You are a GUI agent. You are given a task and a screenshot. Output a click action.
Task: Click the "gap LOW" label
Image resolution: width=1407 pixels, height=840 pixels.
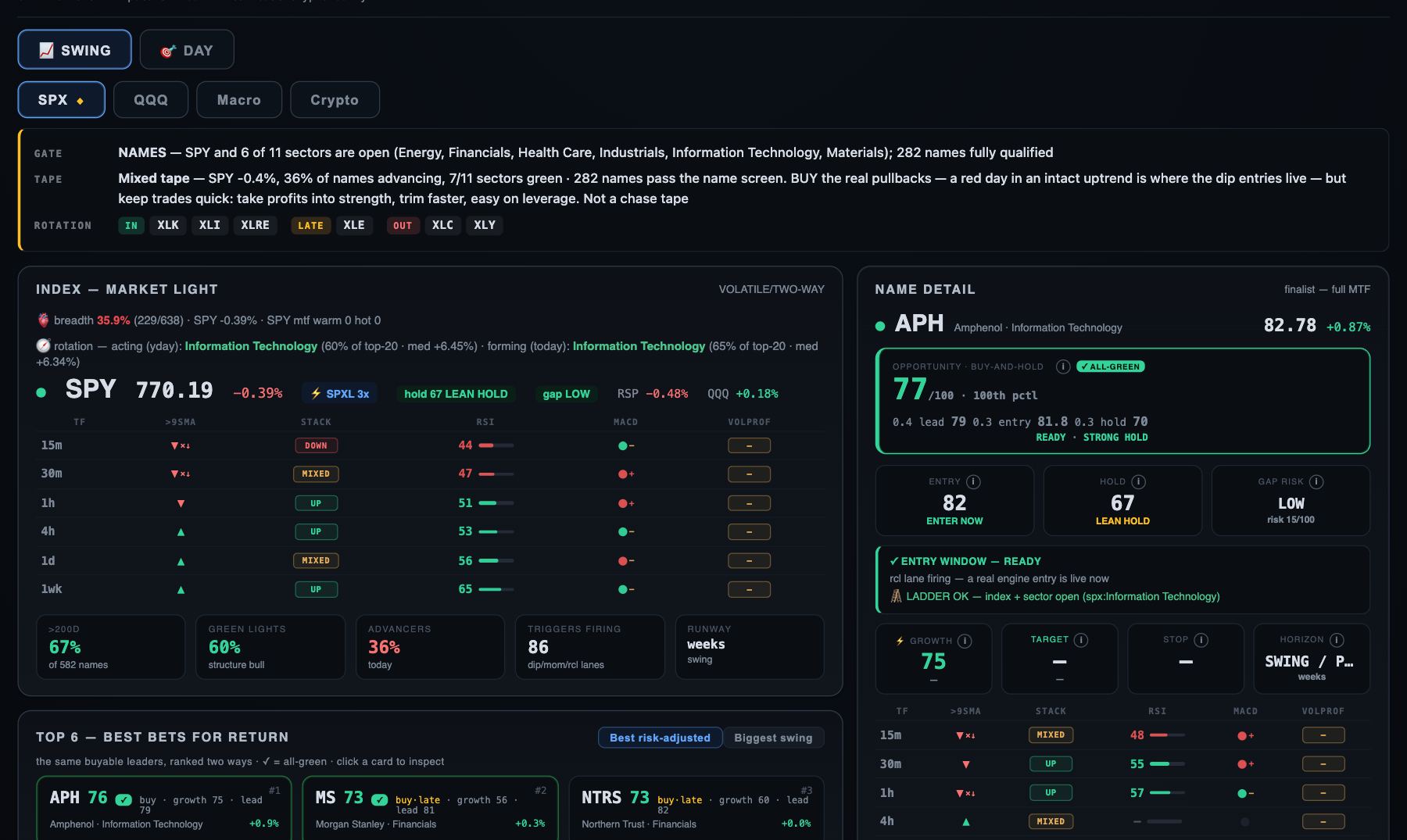tap(567, 394)
